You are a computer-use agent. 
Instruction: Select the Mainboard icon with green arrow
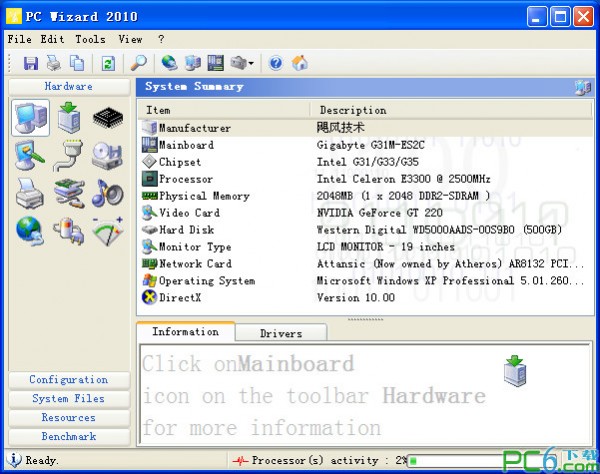[69, 117]
